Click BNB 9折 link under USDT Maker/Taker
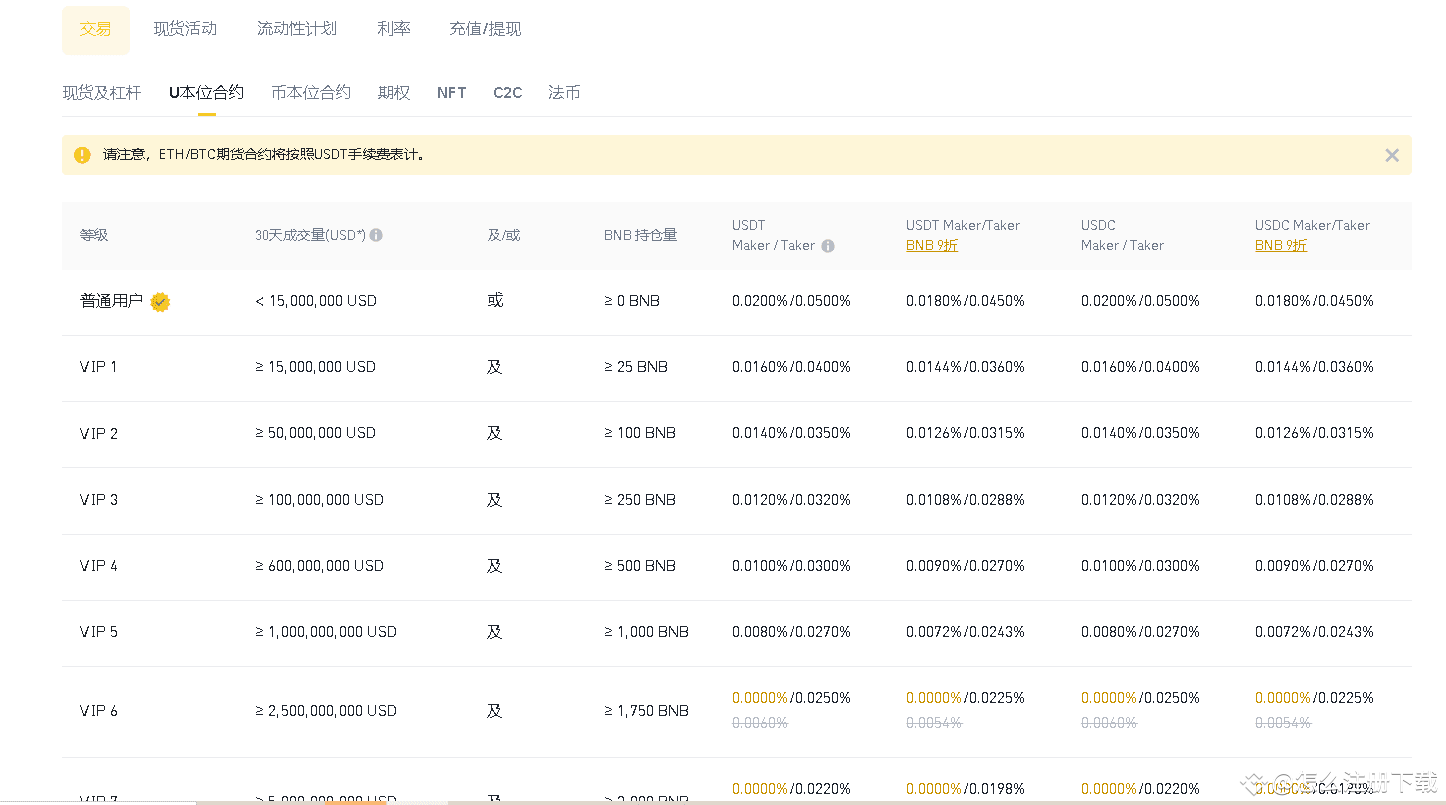The image size is (1446, 805). (932, 246)
